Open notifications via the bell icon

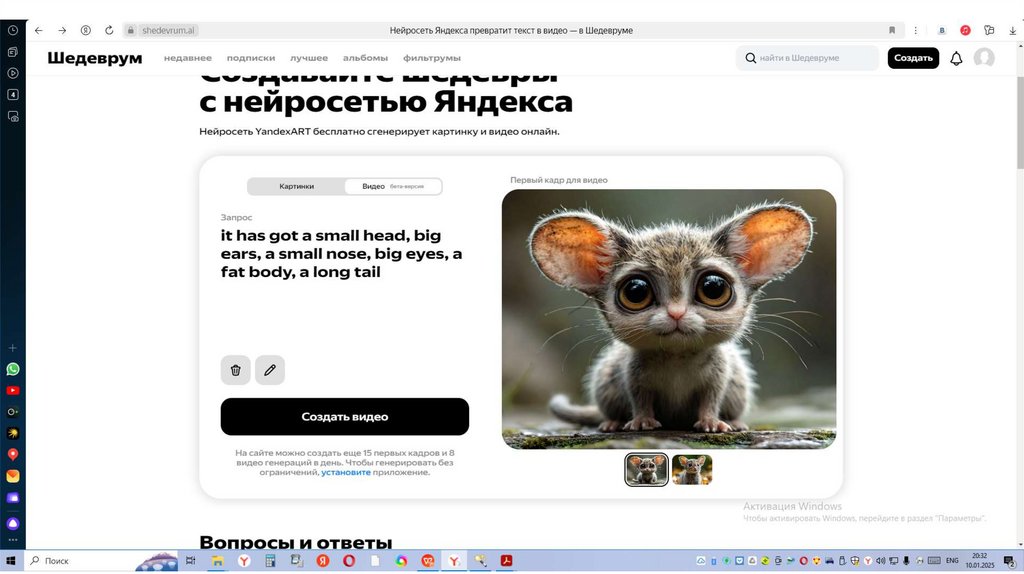[x=956, y=58]
